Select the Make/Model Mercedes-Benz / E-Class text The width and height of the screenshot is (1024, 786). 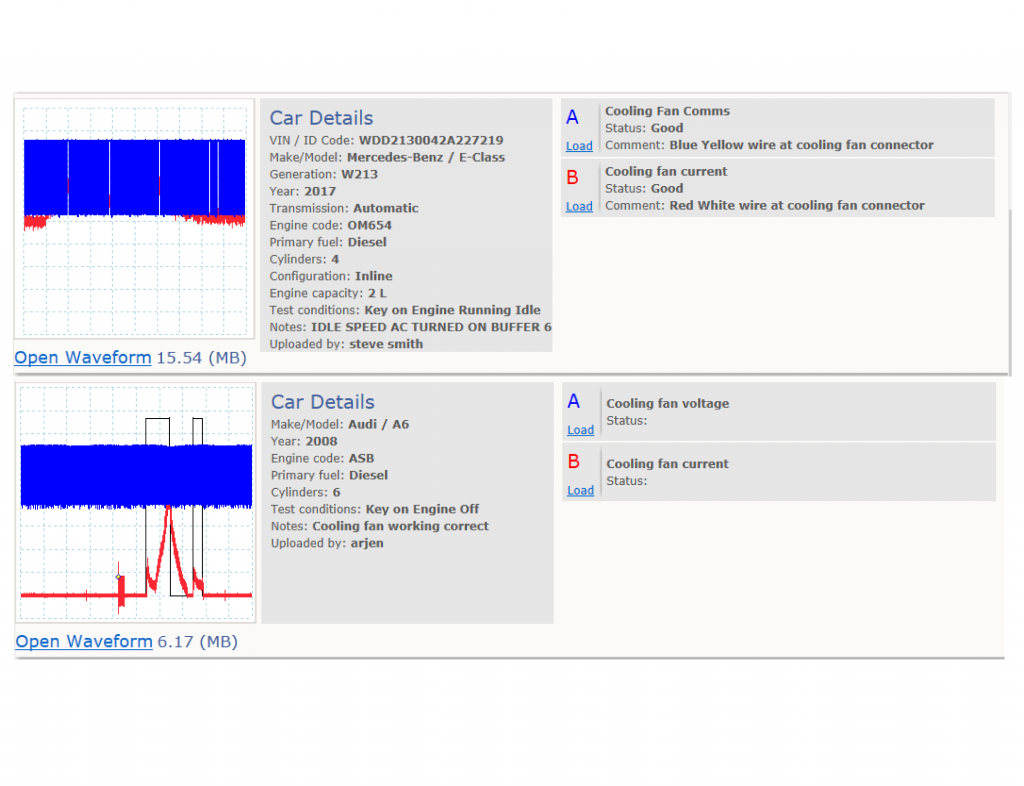387,157
